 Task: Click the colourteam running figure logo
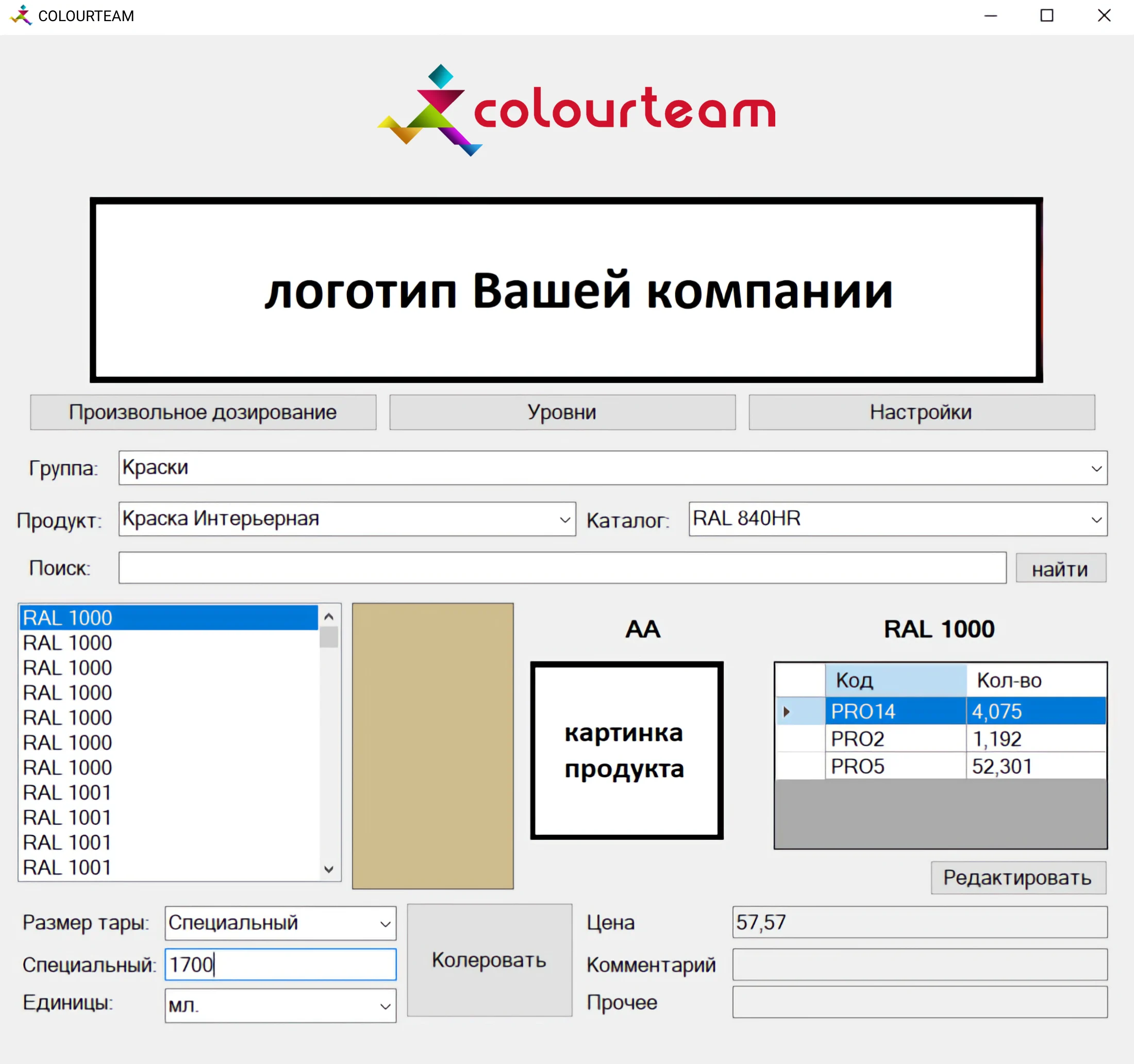431,111
